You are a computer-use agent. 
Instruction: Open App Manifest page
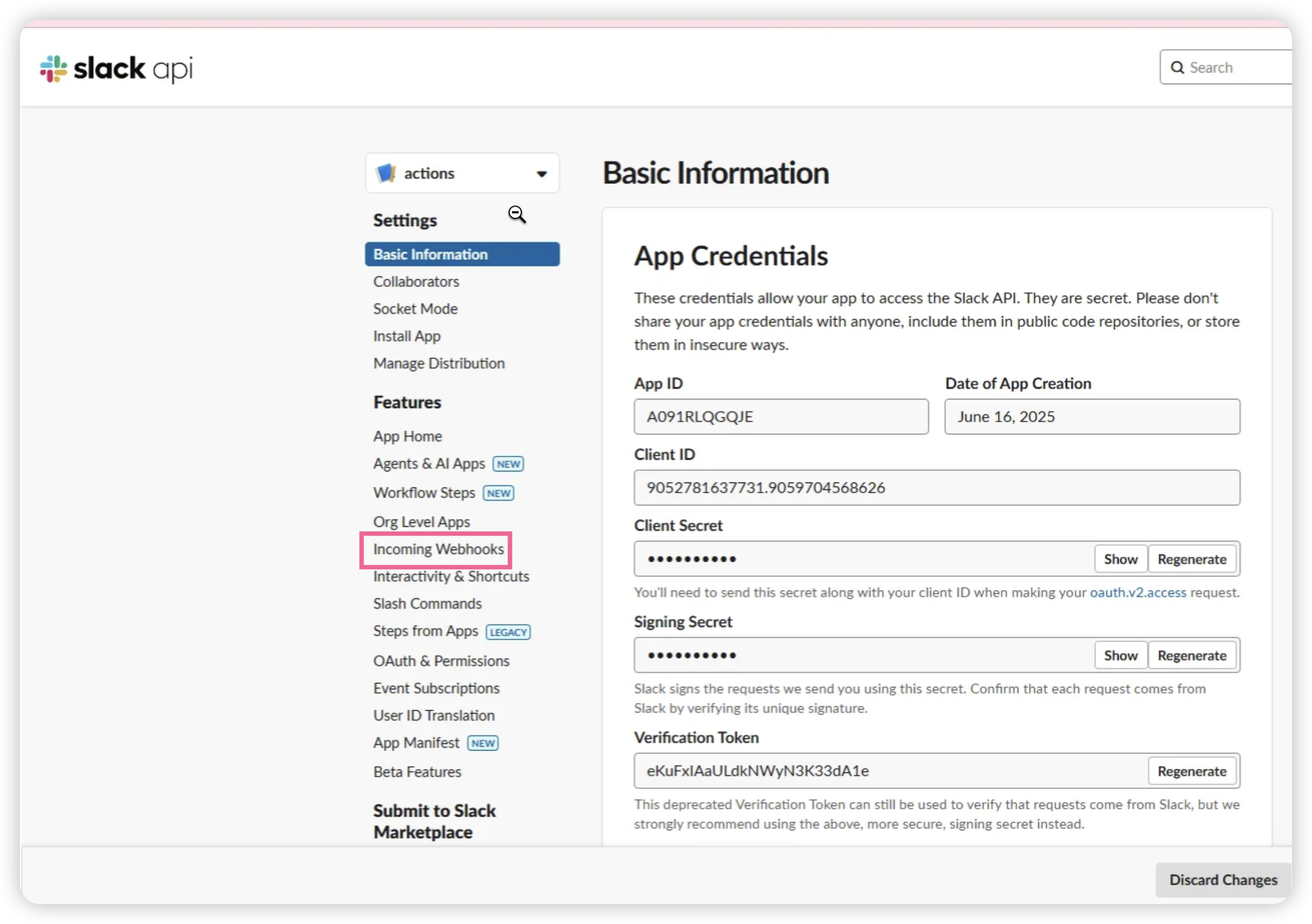click(416, 743)
